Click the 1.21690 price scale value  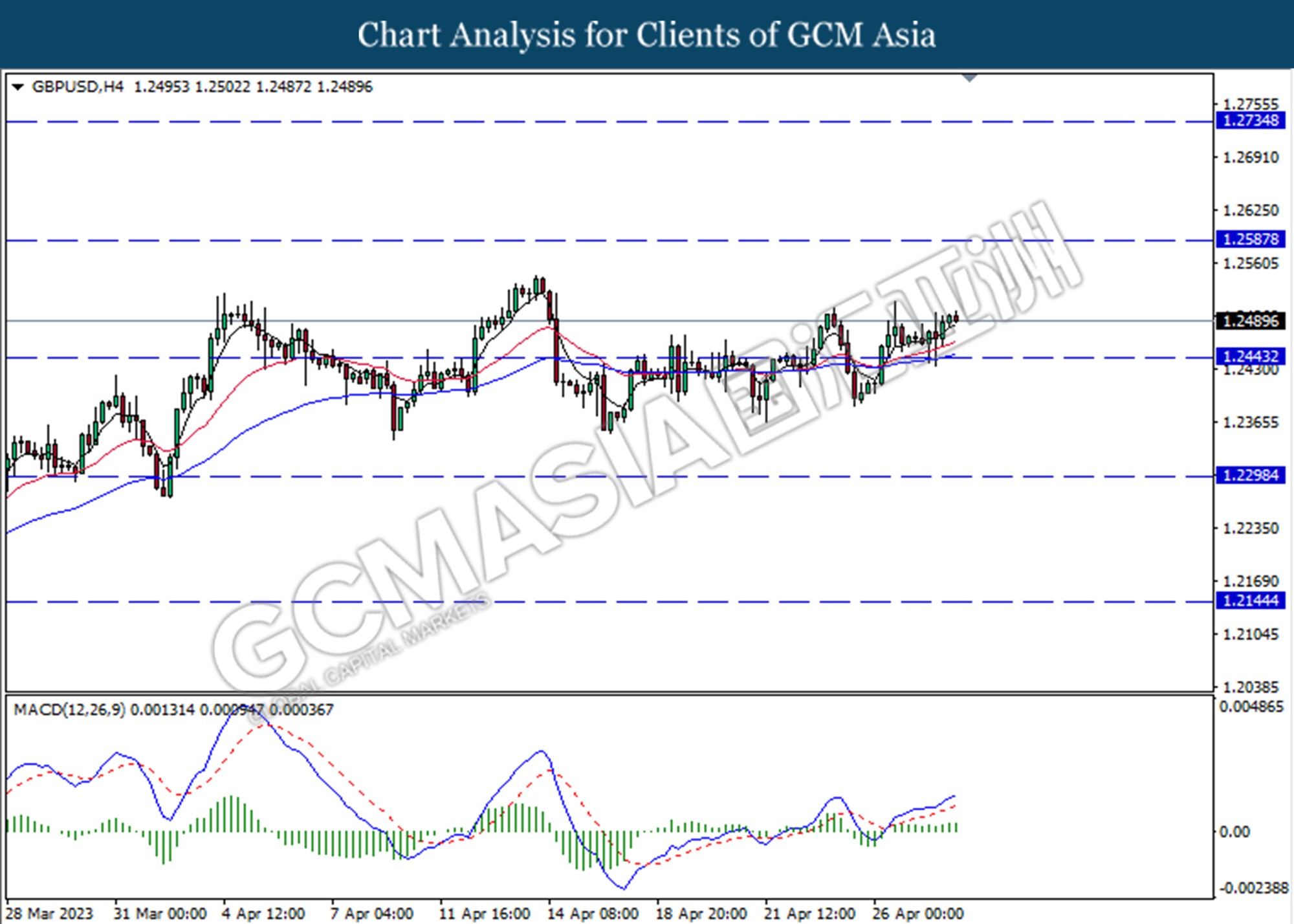click(1251, 582)
